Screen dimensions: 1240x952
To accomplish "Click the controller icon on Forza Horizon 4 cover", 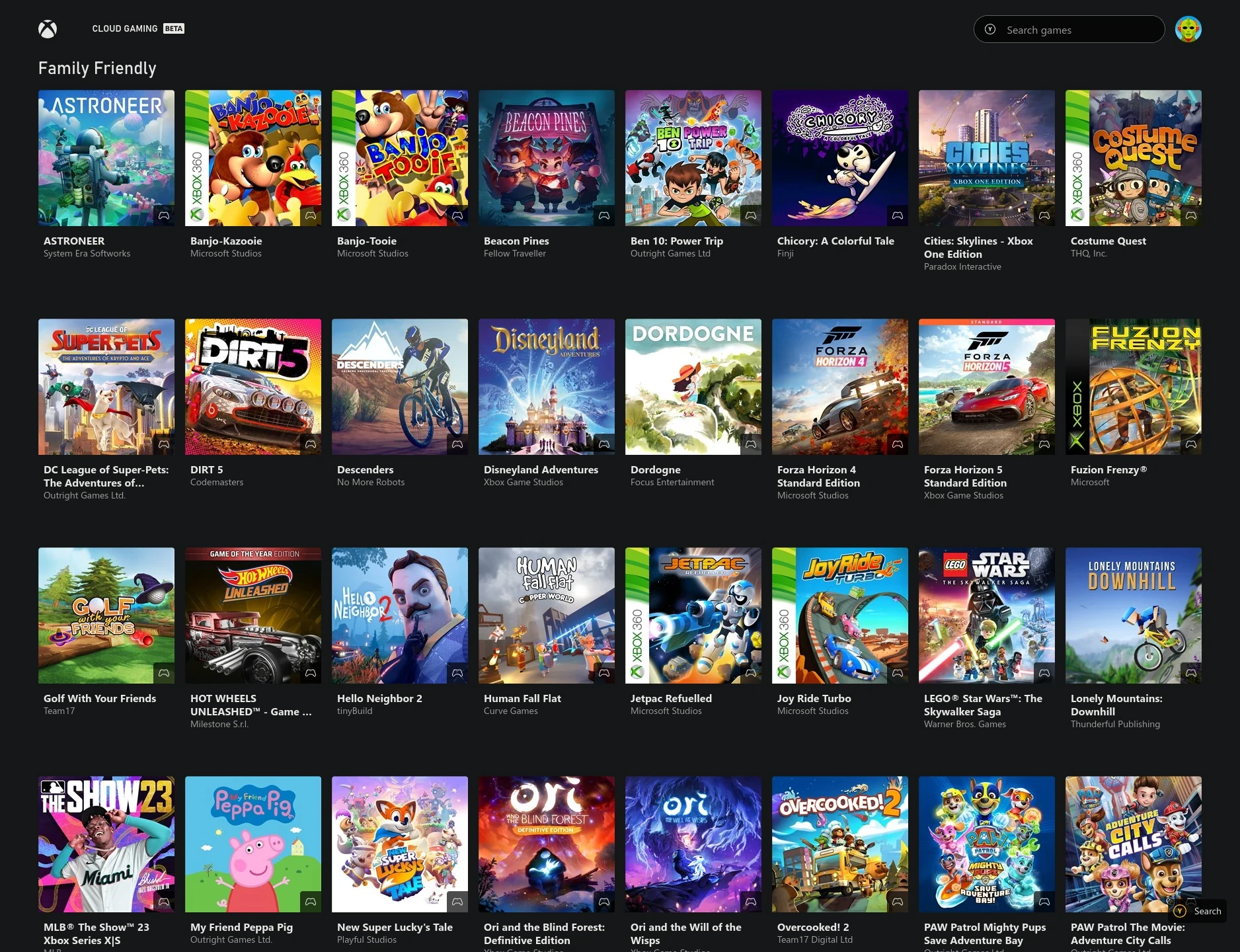I will pos(898,444).
